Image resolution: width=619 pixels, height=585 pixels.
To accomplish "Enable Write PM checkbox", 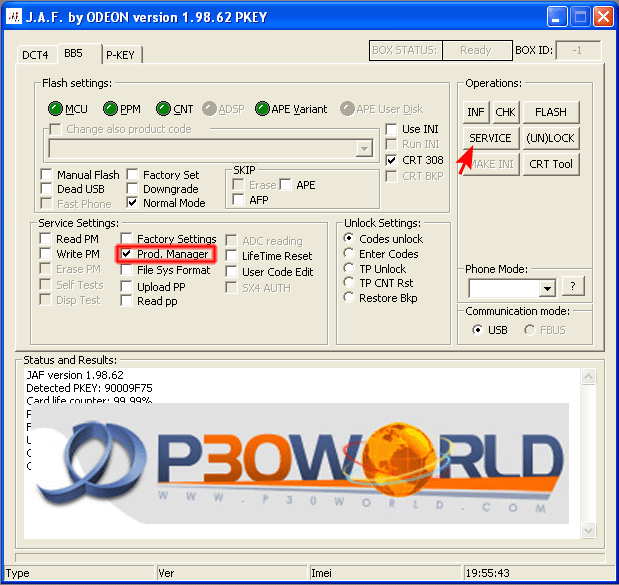I will tap(45, 253).
